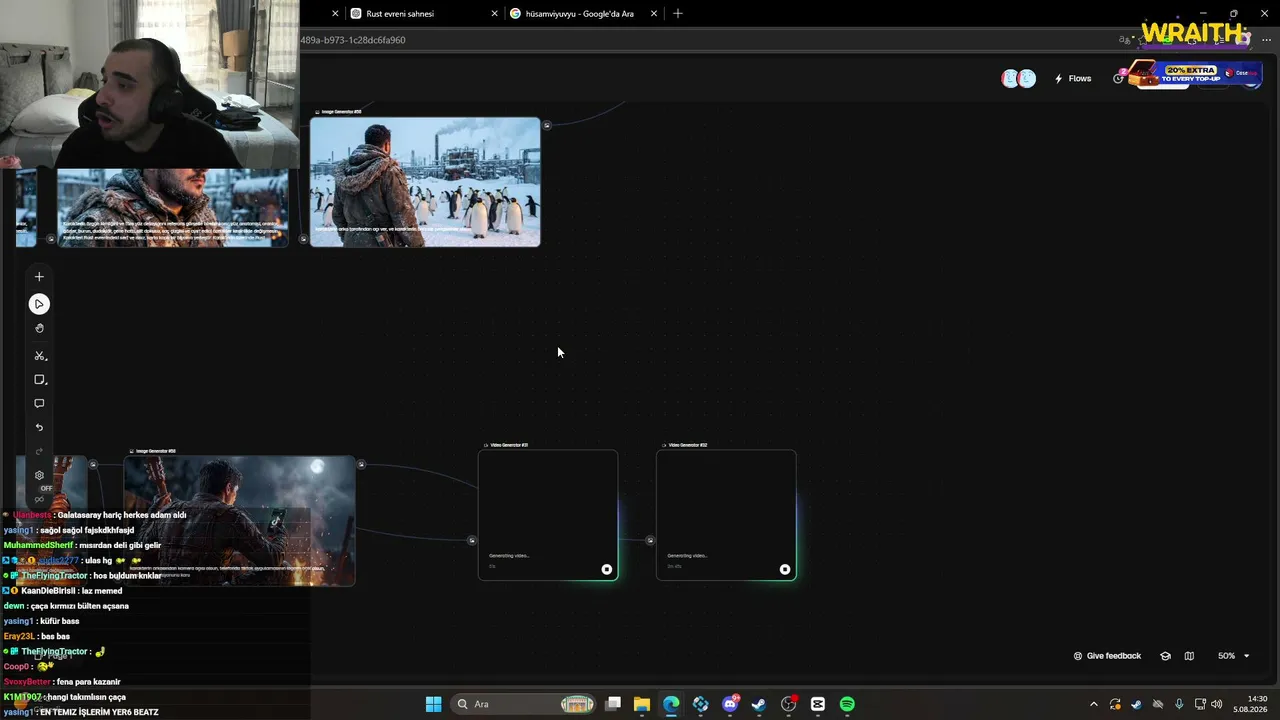Open CapCut from the taskbar
1280x720 pixels.
pyautogui.click(x=818, y=704)
